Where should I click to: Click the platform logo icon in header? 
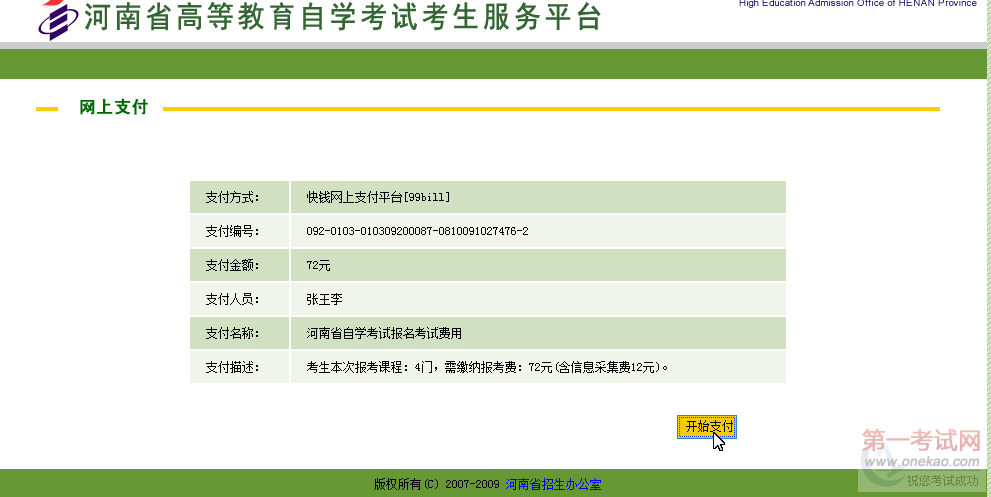pyautogui.click(x=59, y=19)
